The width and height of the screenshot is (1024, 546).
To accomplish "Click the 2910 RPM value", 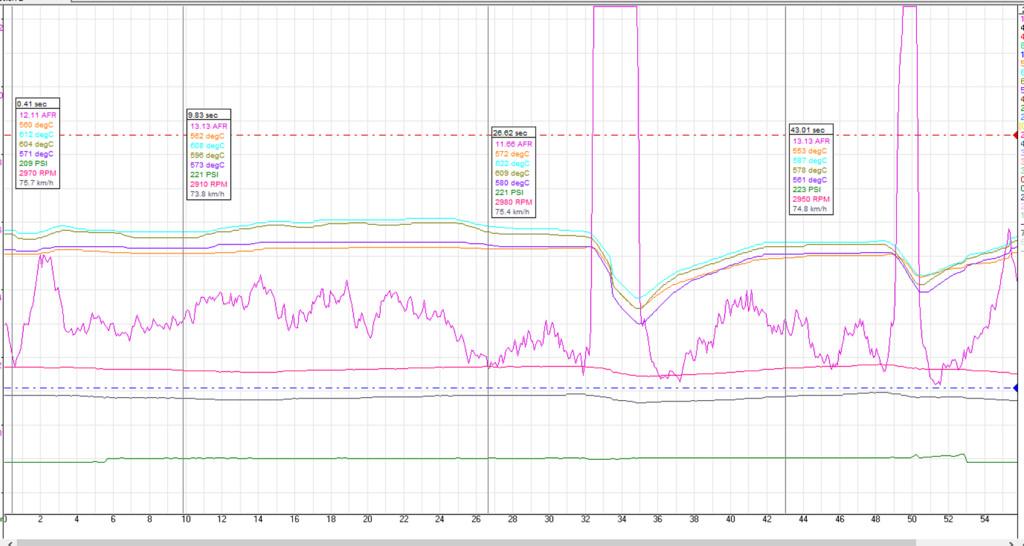I will tap(206, 185).
